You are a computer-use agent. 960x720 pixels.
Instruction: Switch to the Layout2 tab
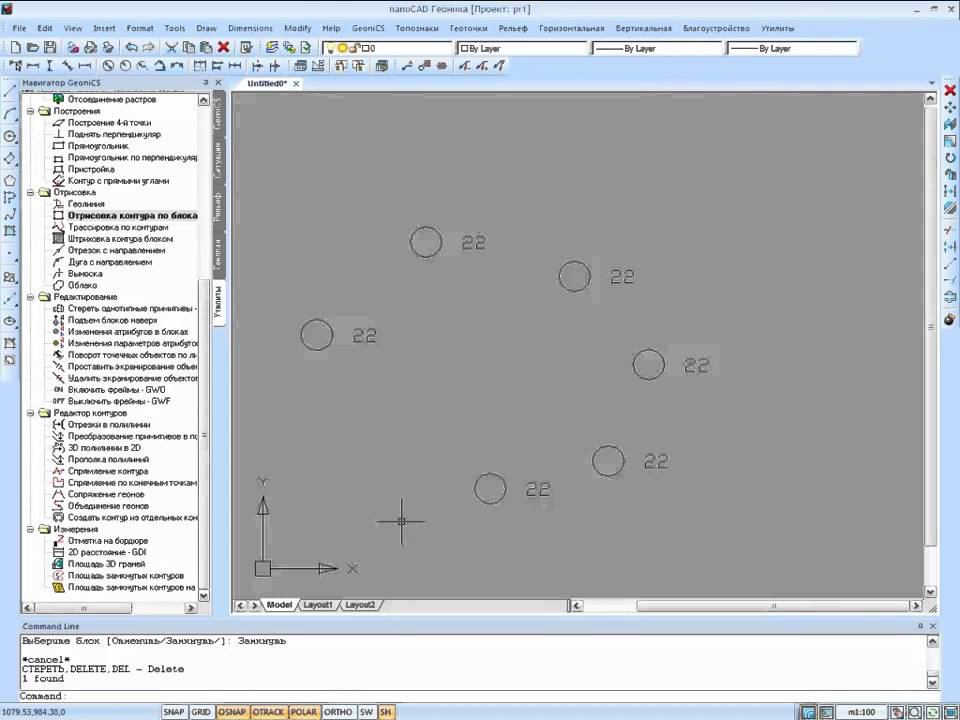(x=360, y=605)
